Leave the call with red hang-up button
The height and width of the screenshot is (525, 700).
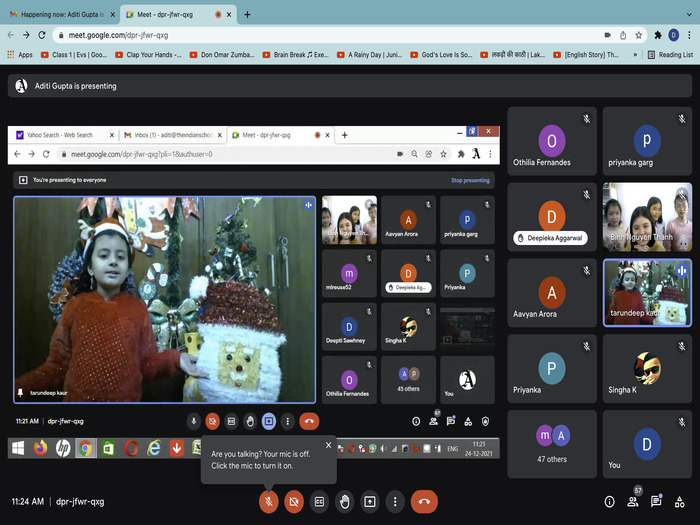424,501
